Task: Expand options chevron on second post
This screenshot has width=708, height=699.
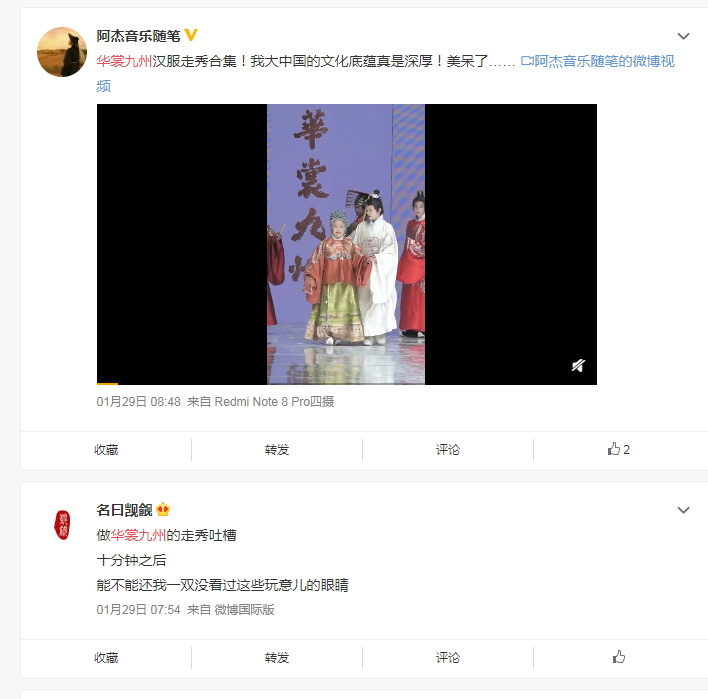Action: coord(683,510)
